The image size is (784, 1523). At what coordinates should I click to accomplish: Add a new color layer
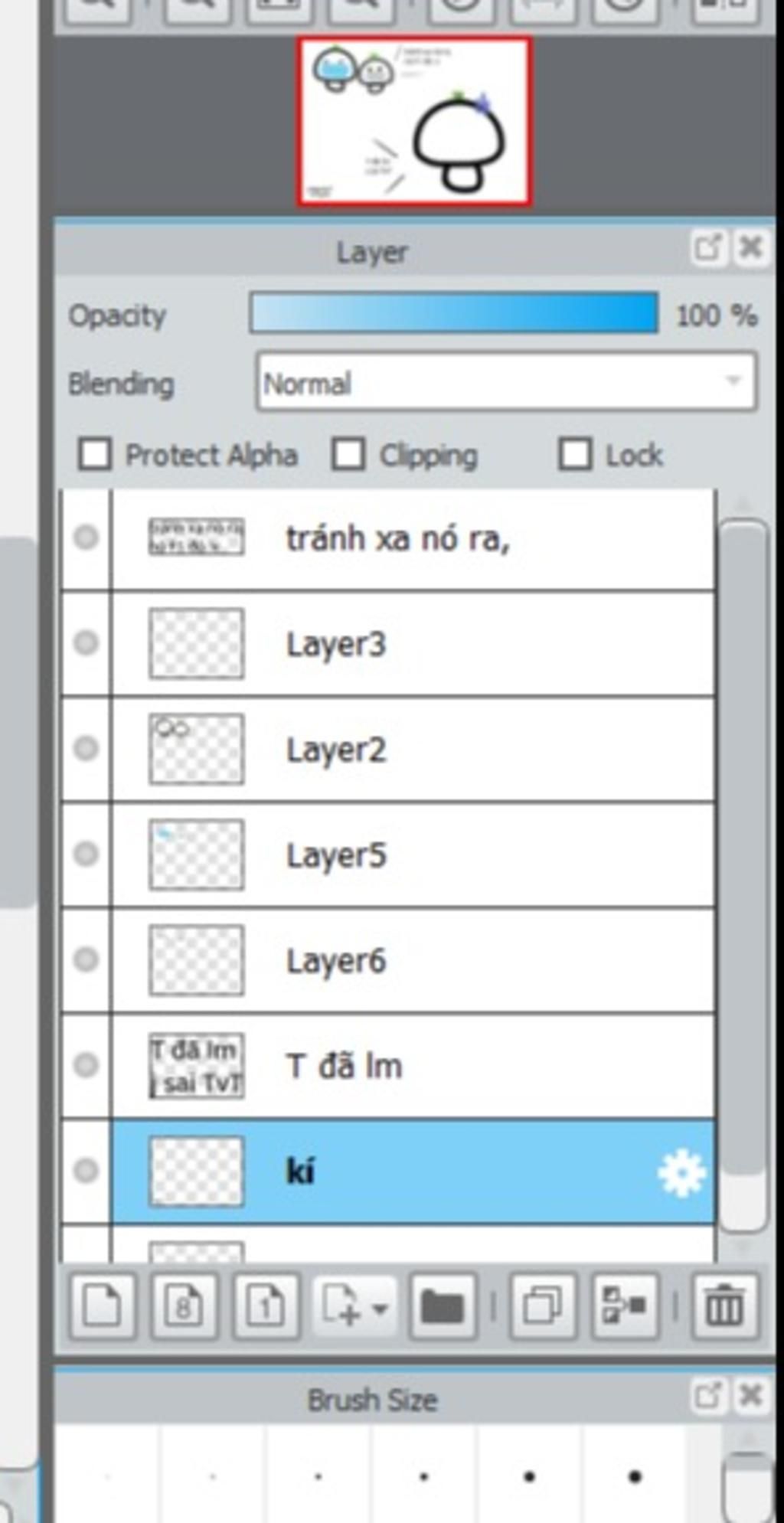[103, 1306]
